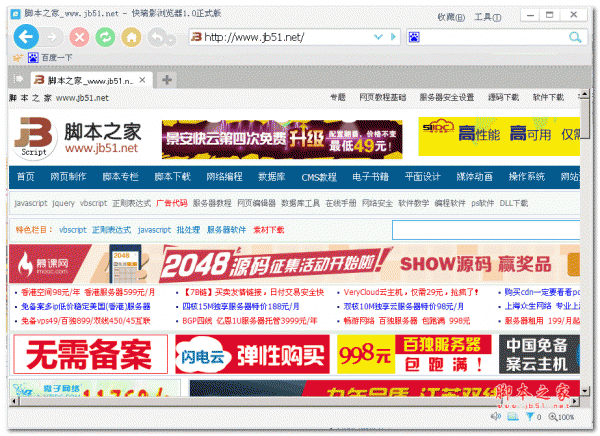Click the 香港空间98元/年 ad link
This screenshot has width=600, height=436.
click(51, 292)
